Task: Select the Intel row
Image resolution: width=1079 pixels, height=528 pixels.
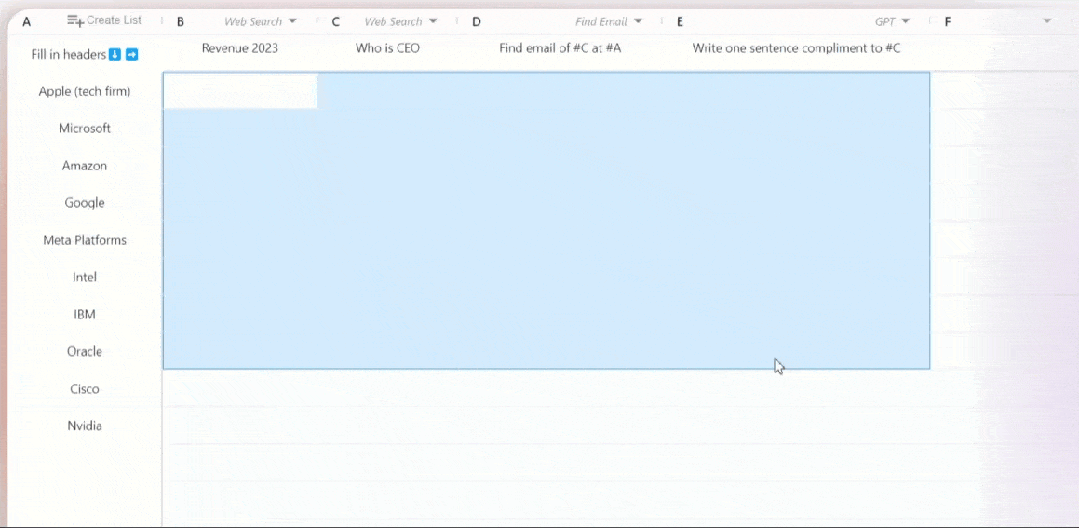Action: (x=85, y=277)
